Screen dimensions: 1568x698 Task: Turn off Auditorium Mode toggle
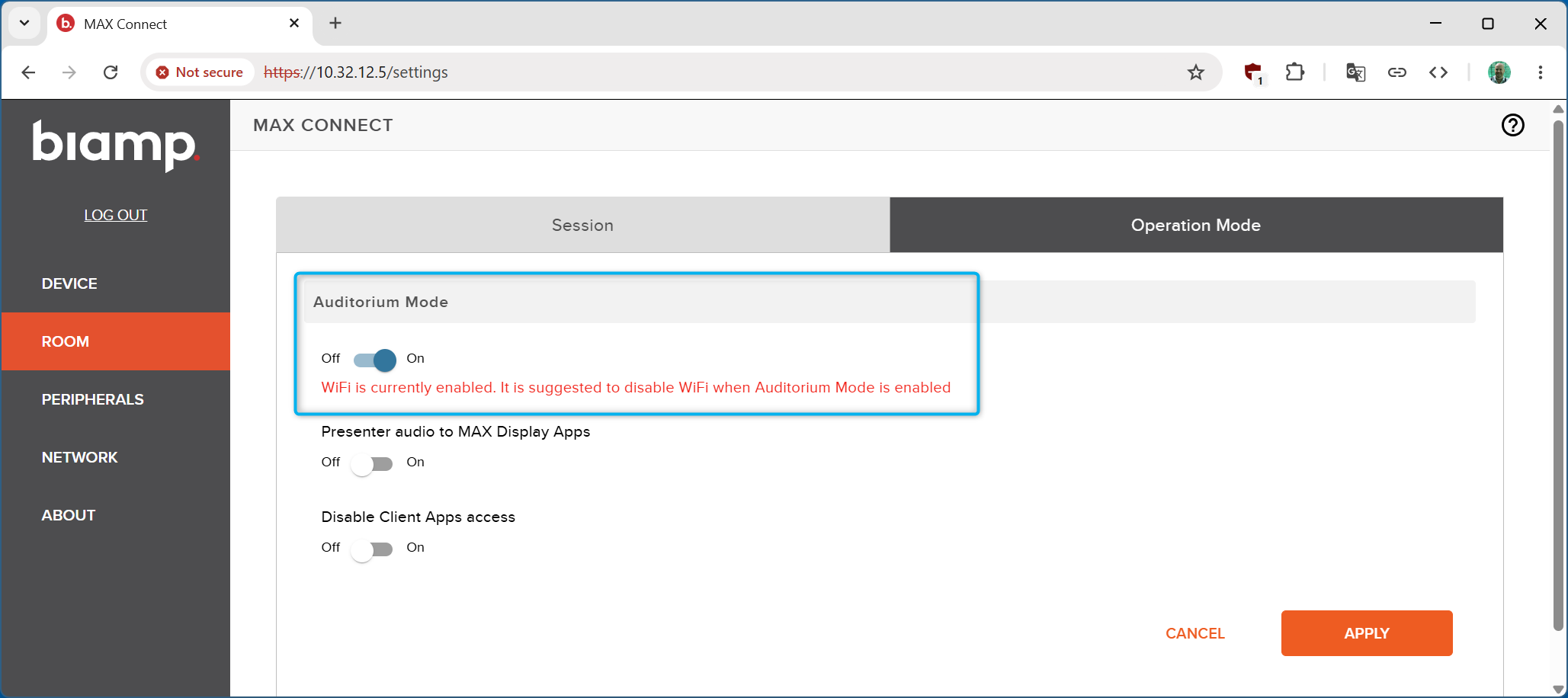point(374,360)
